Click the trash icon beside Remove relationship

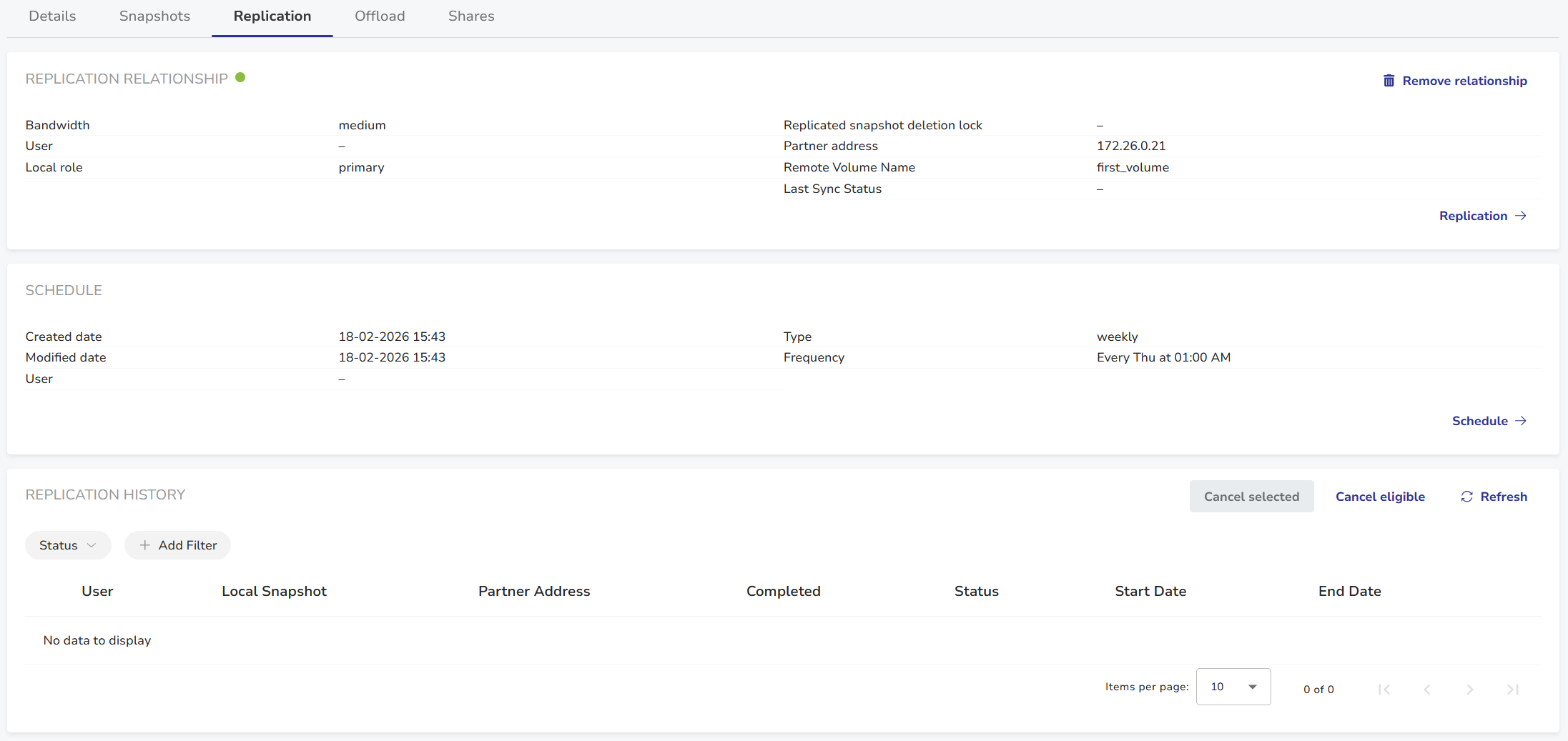1388,81
